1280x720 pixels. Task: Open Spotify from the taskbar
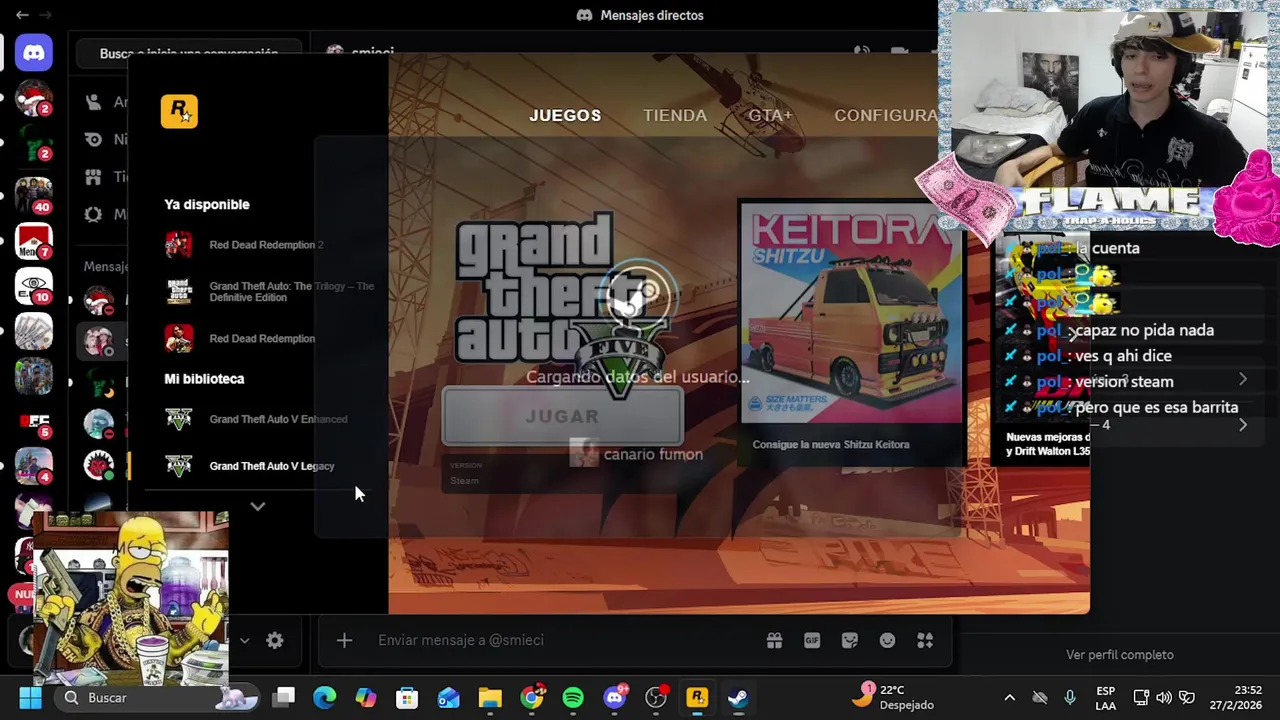[573, 698]
